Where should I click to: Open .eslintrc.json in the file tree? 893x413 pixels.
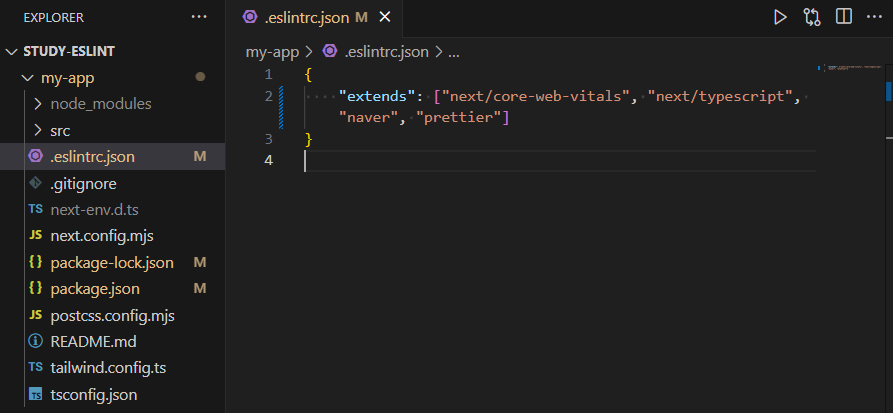point(112,157)
